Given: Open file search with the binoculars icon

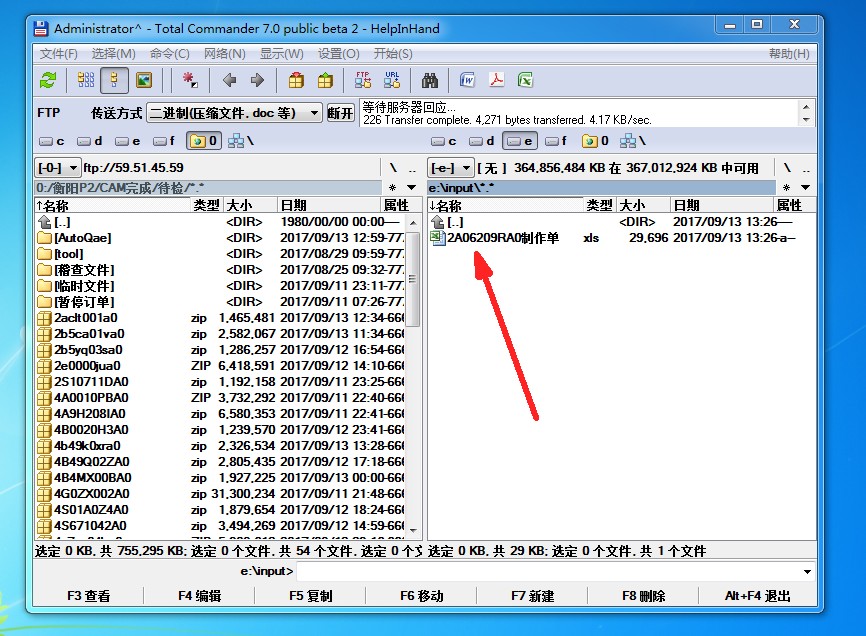Looking at the screenshot, I should click(430, 81).
